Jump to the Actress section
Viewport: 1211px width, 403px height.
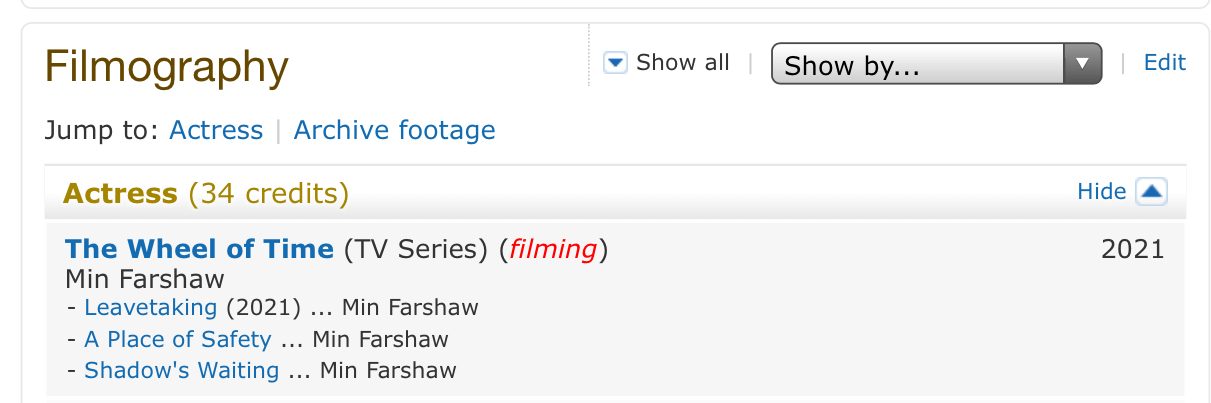click(x=216, y=130)
